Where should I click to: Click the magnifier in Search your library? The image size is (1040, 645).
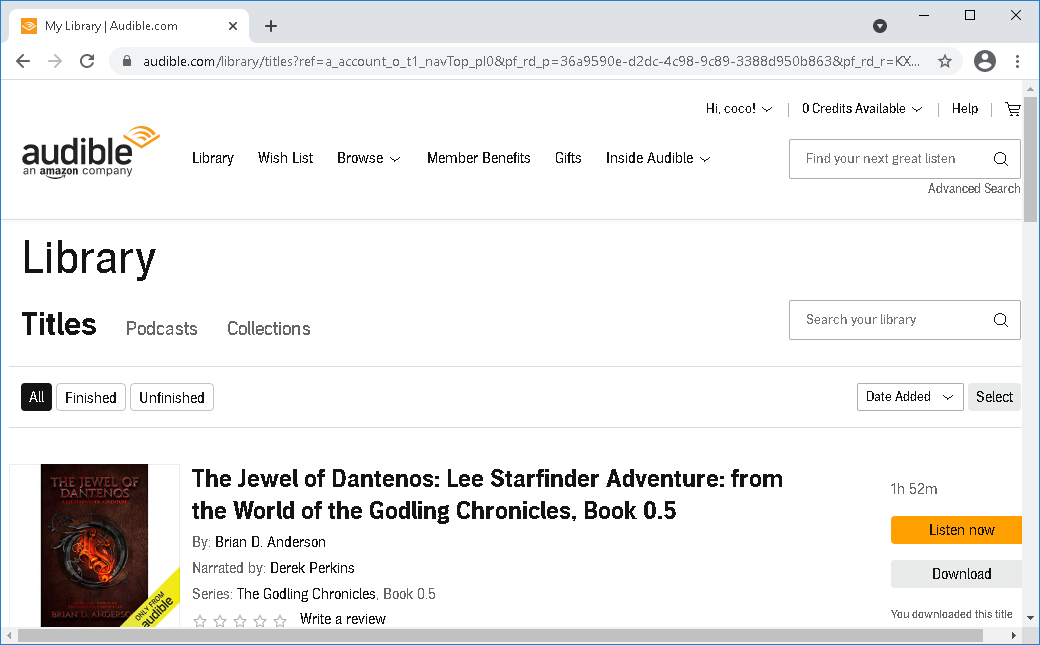coord(1000,320)
